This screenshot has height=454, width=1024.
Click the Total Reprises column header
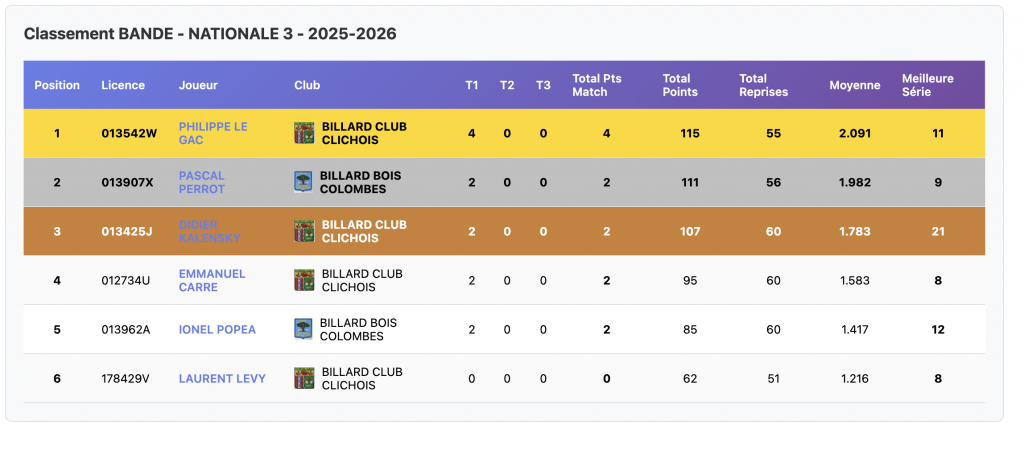click(763, 85)
